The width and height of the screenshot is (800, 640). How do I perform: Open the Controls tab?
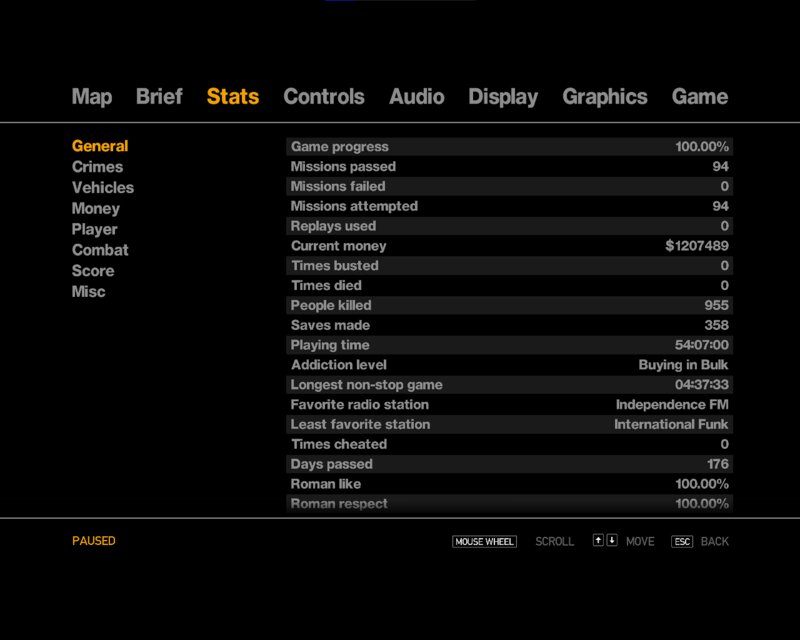coord(324,96)
